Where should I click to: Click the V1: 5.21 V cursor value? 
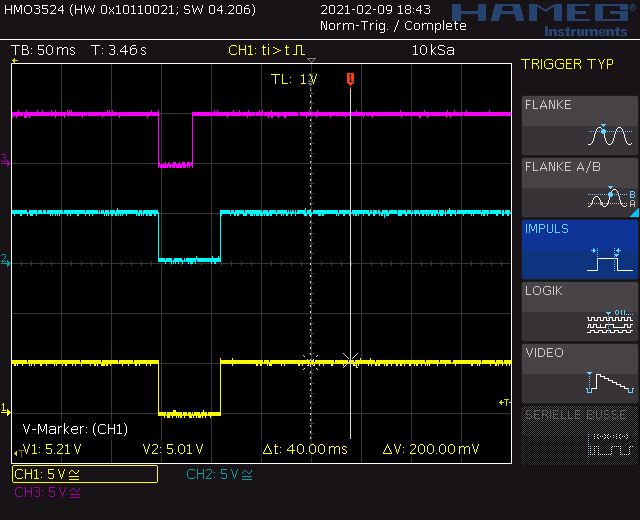52,449
